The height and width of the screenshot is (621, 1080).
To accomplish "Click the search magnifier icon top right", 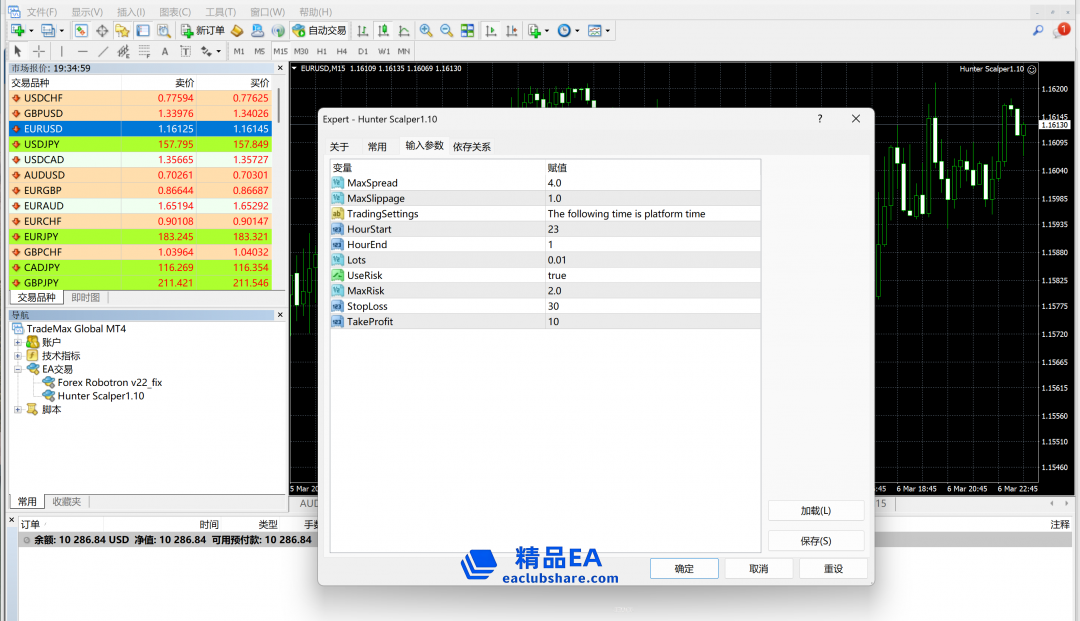I will [x=1038, y=31].
